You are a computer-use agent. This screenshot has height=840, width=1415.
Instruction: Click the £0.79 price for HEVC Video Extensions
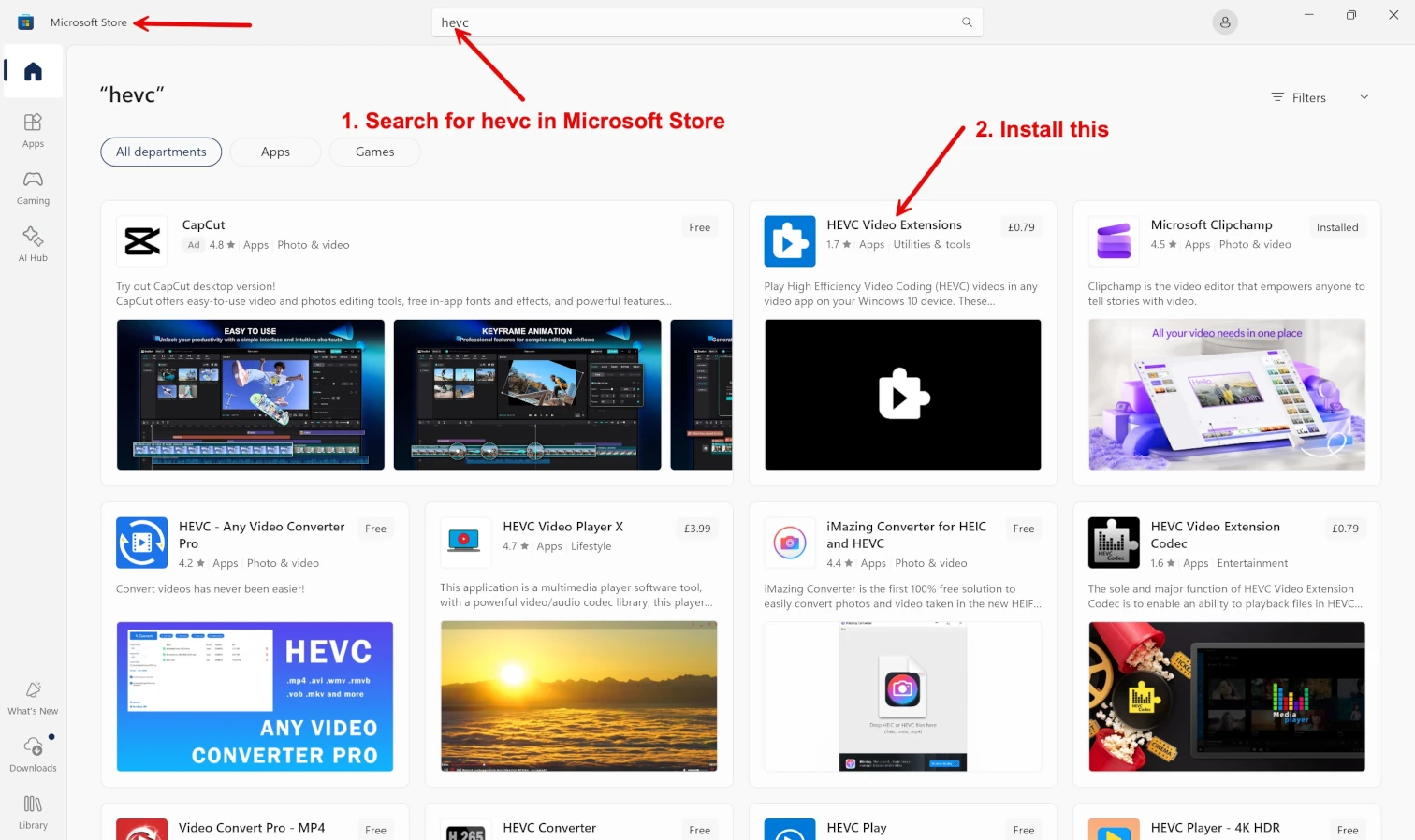pyautogui.click(x=1021, y=227)
